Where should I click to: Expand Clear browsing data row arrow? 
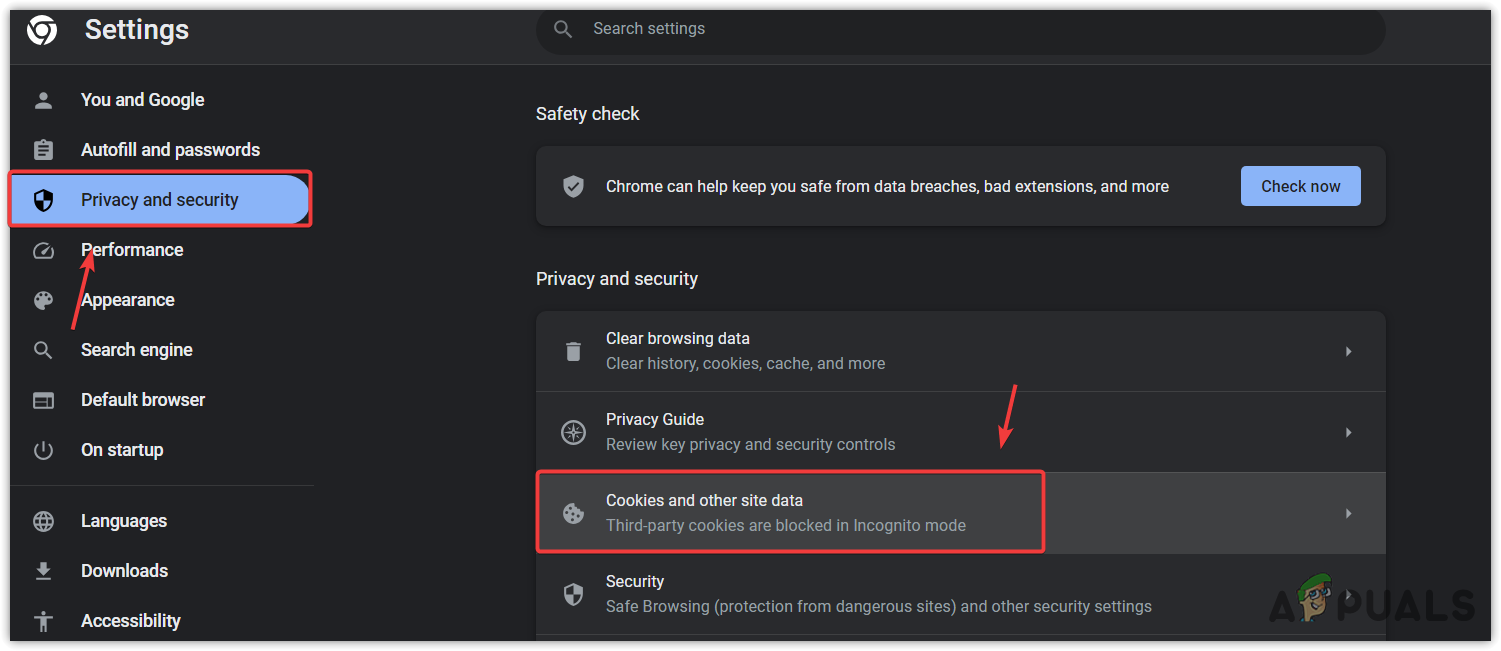pyautogui.click(x=1348, y=351)
